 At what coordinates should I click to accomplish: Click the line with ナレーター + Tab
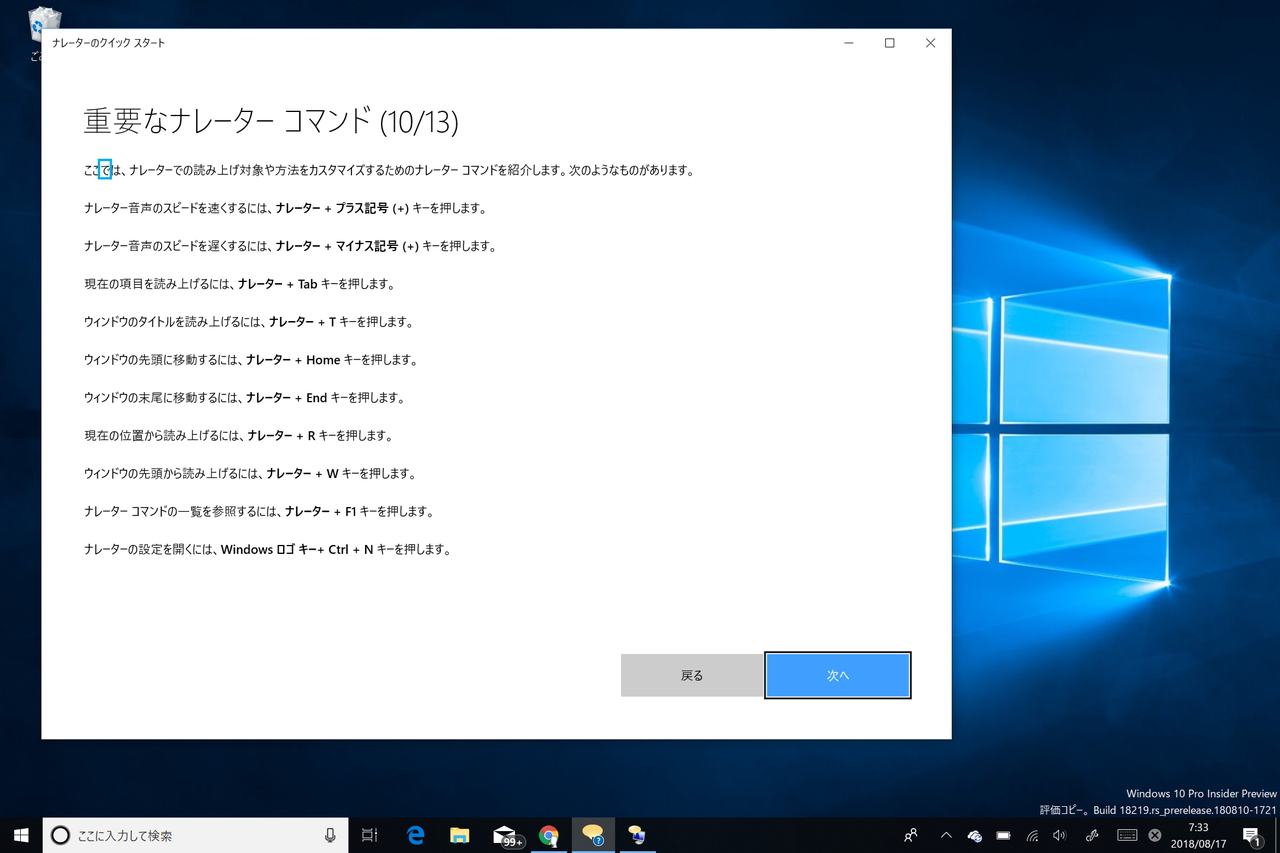tap(240, 284)
